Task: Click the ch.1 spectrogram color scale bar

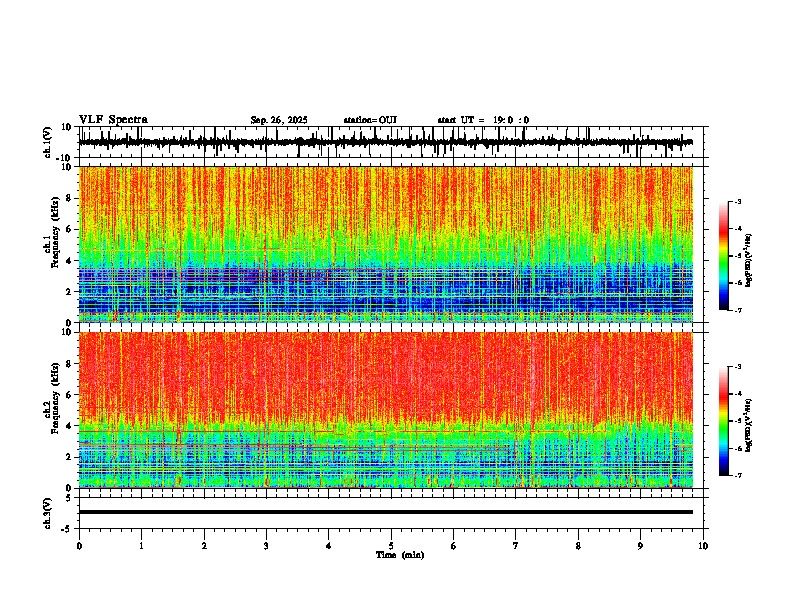Action: point(724,256)
